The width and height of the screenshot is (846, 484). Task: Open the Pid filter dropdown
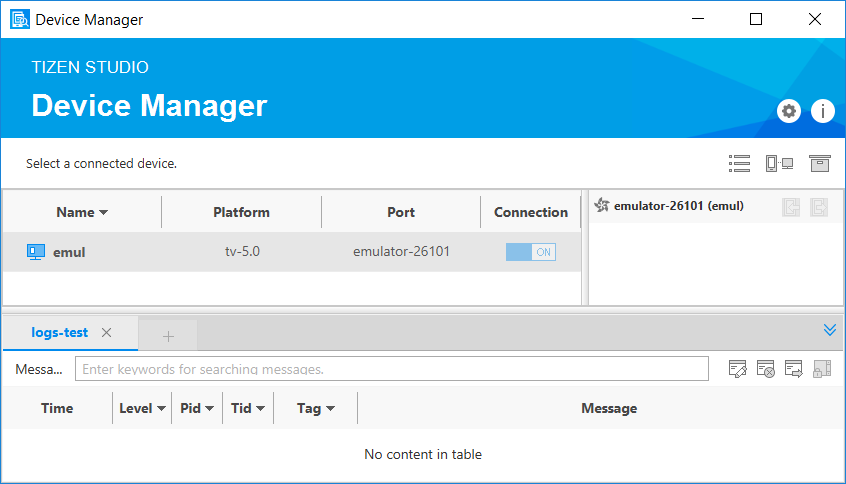tap(197, 408)
